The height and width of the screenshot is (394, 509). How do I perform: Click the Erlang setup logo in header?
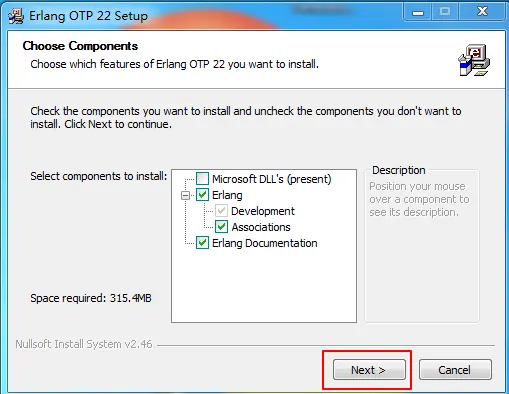474,60
